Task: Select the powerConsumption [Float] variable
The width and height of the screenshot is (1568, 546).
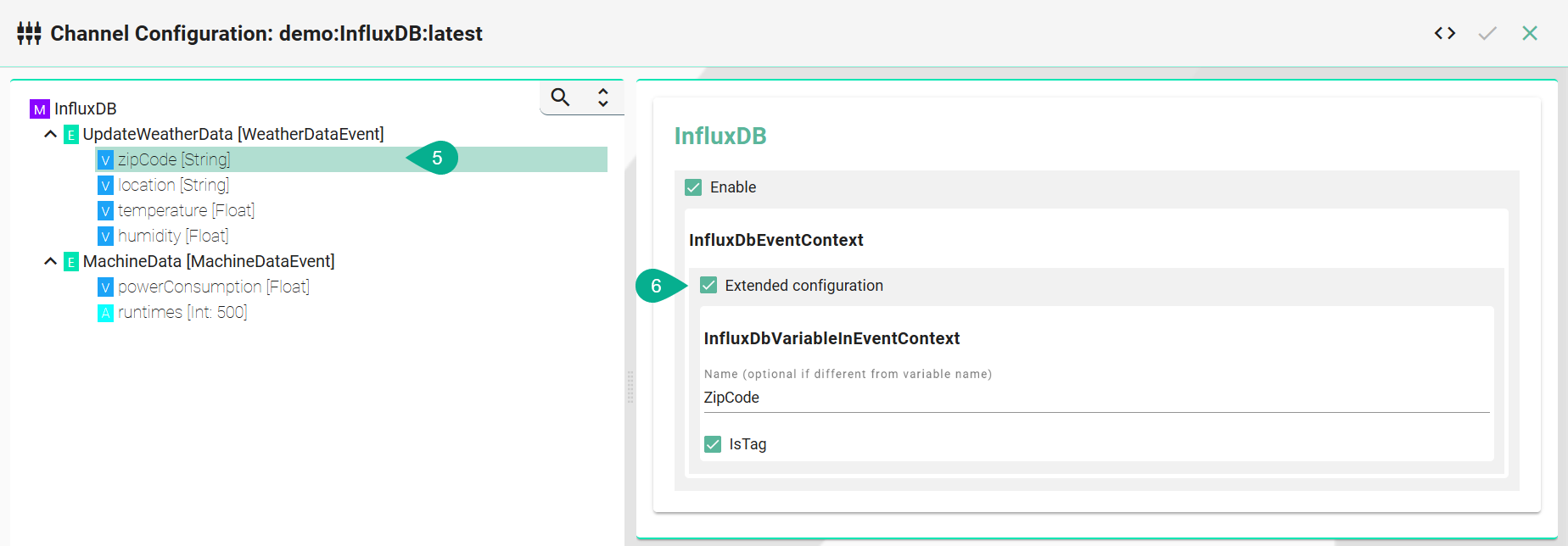Action: coord(213,287)
